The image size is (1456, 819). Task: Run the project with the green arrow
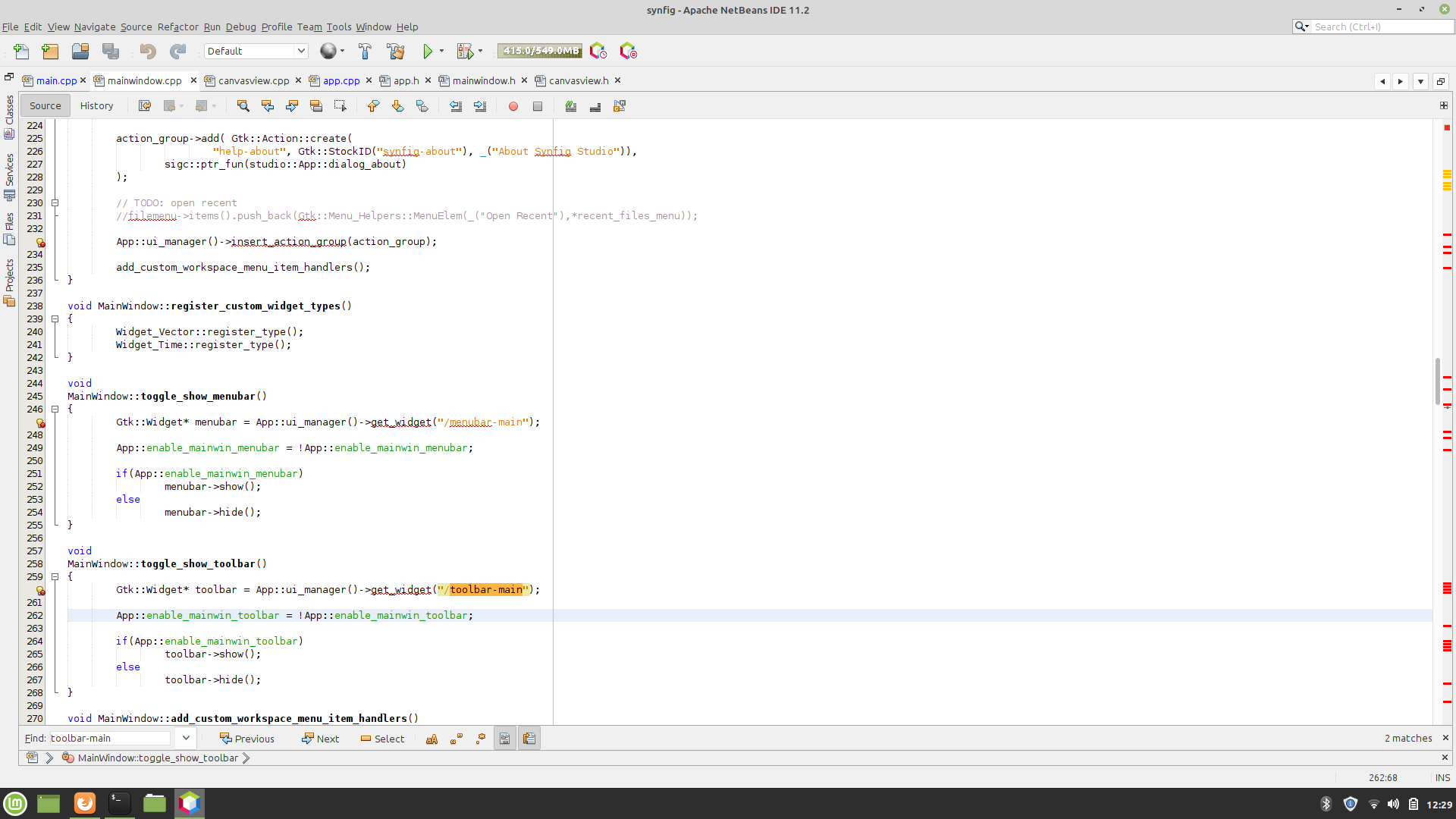tap(428, 51)
